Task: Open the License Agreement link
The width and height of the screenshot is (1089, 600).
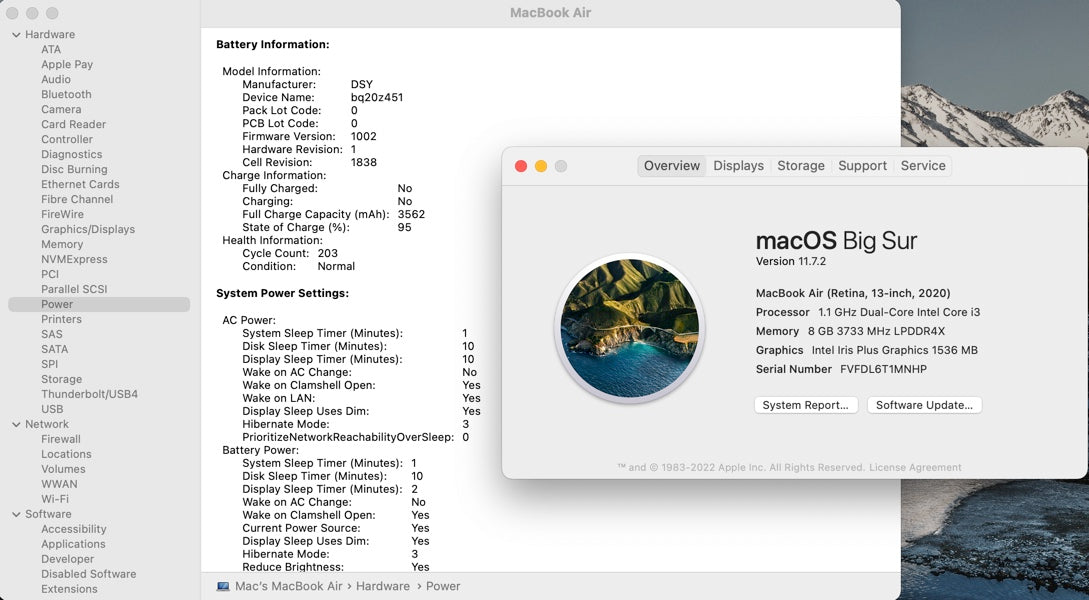Action: tap(915, 467)
